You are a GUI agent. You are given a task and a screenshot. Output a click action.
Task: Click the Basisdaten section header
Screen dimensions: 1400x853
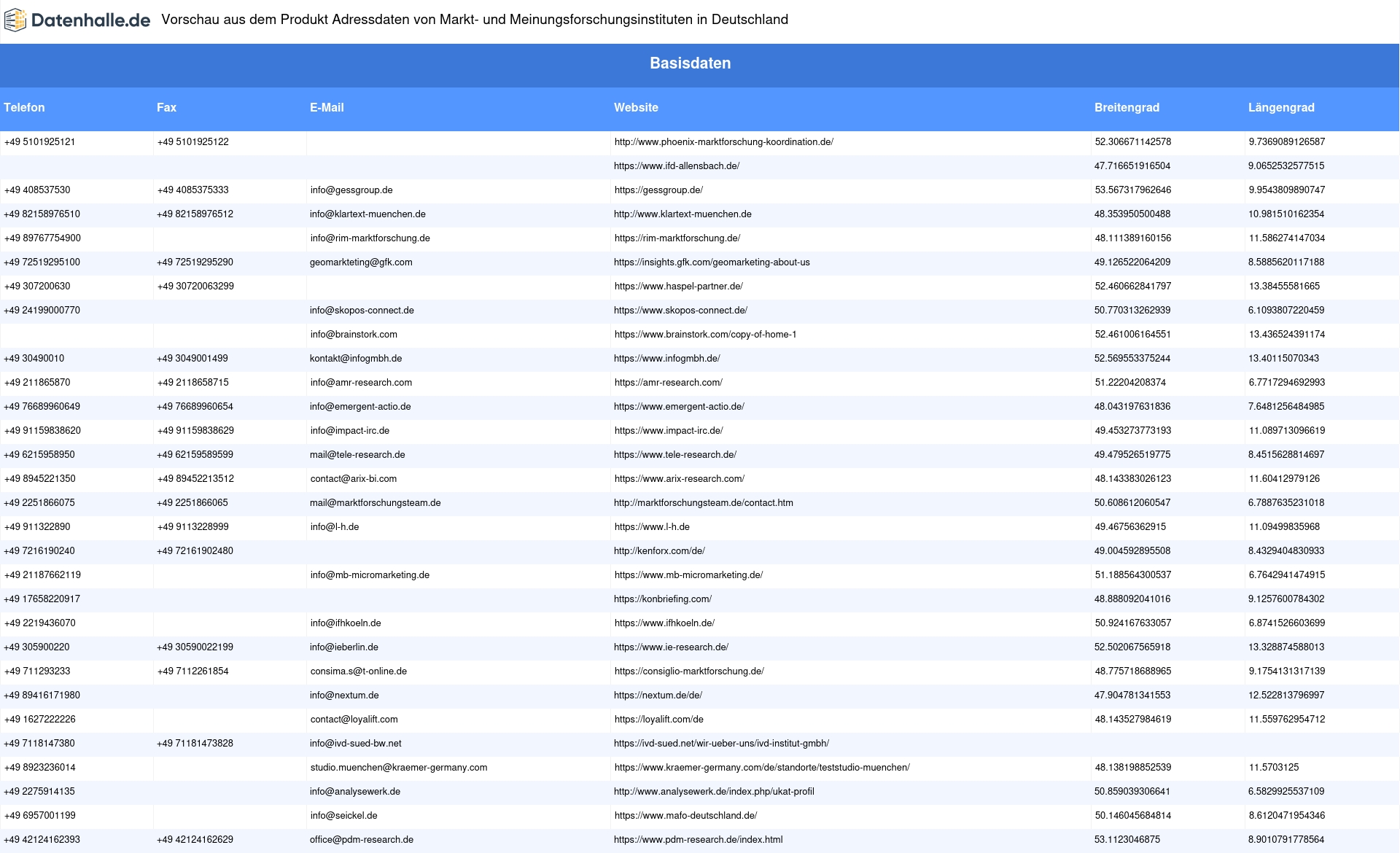pyautogui.click(x=691, y=63)
